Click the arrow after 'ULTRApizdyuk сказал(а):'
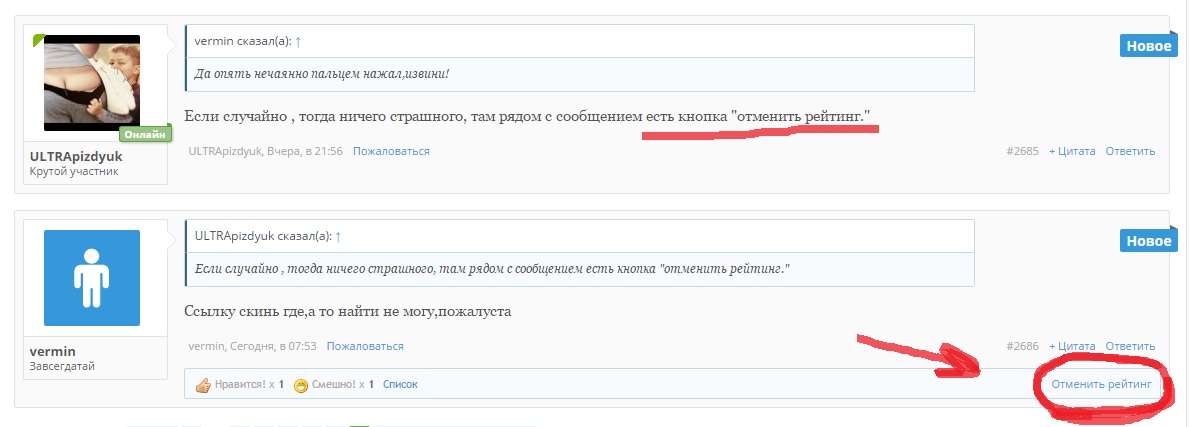 338,237
